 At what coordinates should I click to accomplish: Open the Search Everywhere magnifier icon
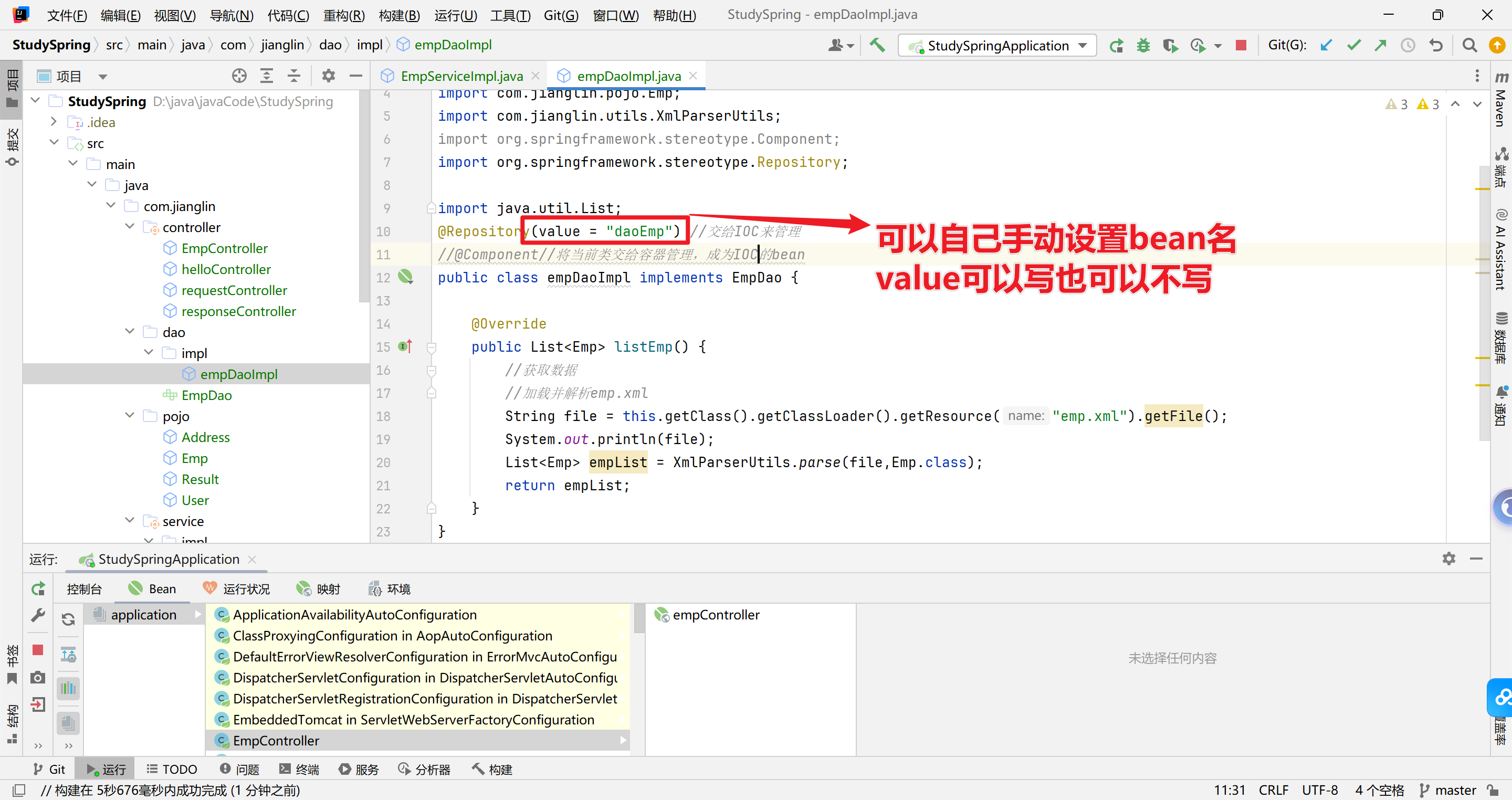click(x=1469, y=45)
